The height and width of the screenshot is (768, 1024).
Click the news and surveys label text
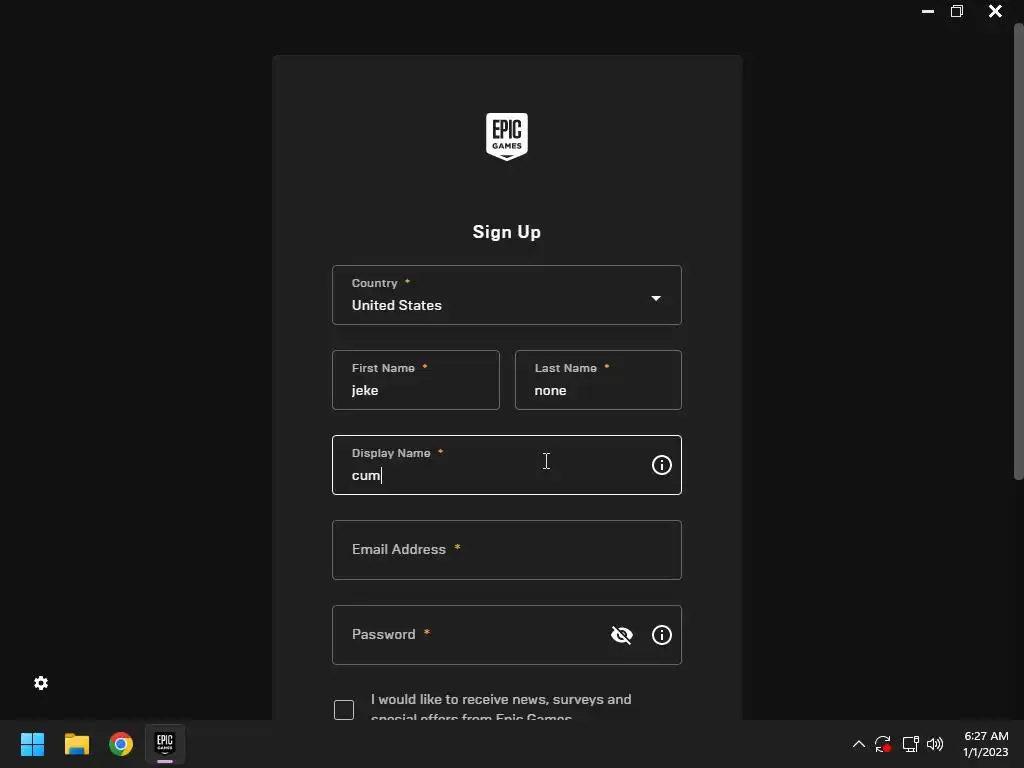click(501, 708)
